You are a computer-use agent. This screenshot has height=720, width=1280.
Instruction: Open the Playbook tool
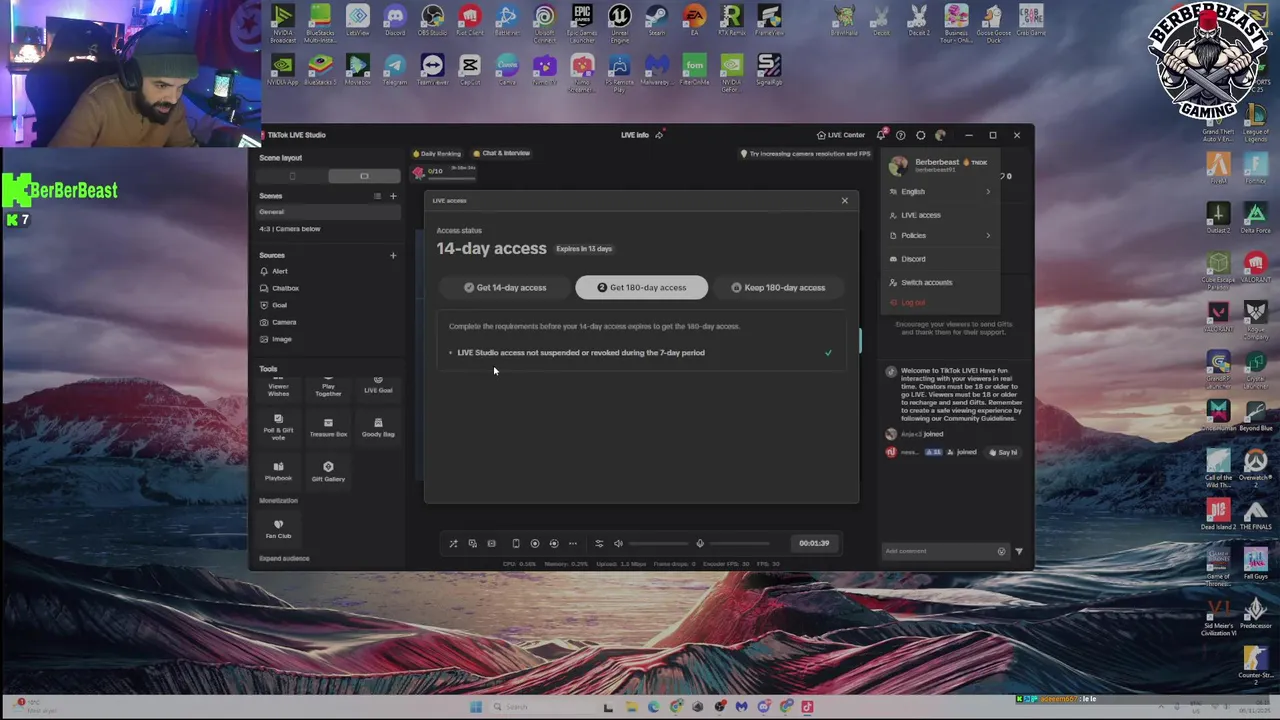278,471
